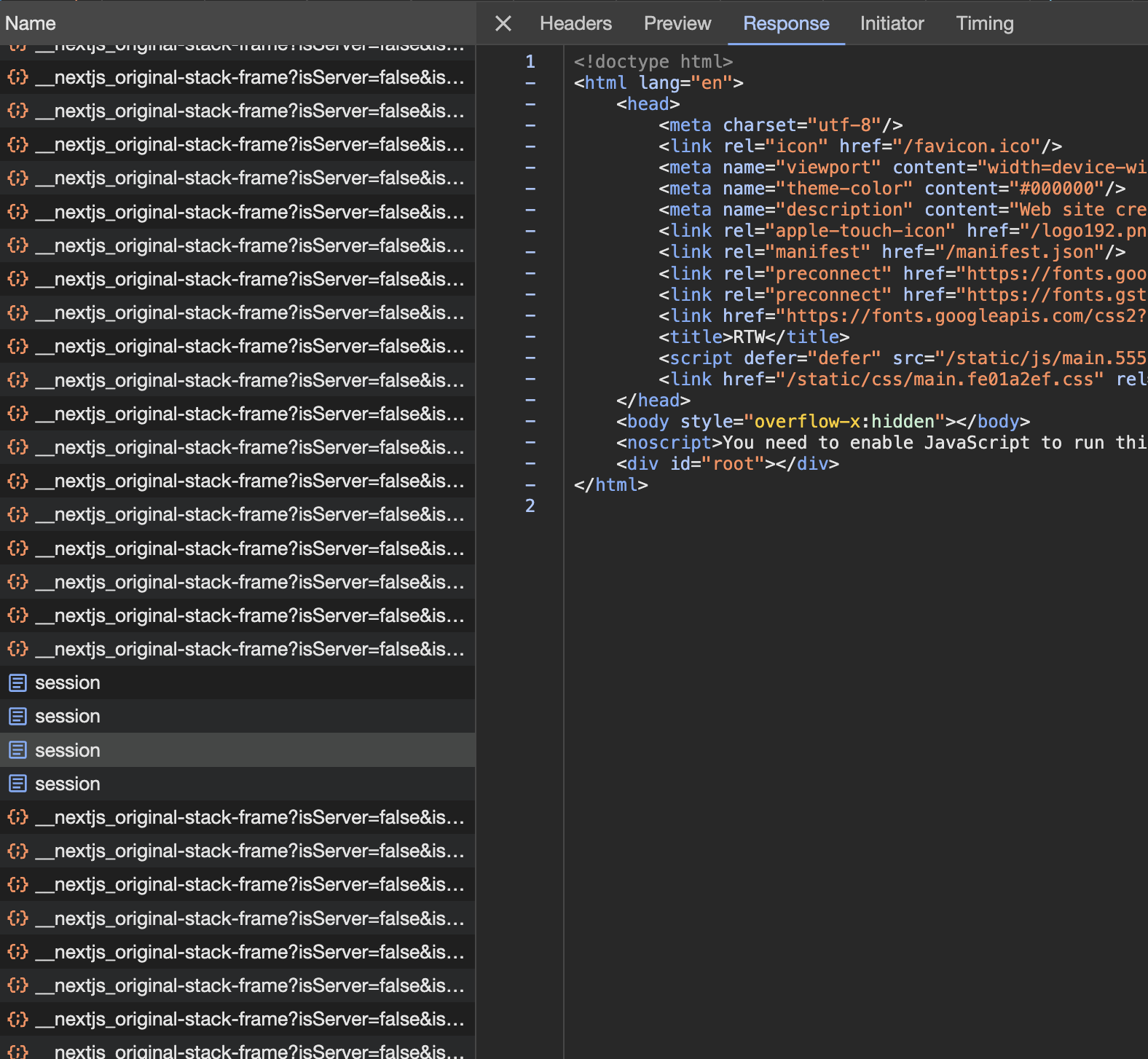The image size is (1148, 1059).
Task: Select the highlighted session request row
Action: pyautogui.click(x=237, y=750)
